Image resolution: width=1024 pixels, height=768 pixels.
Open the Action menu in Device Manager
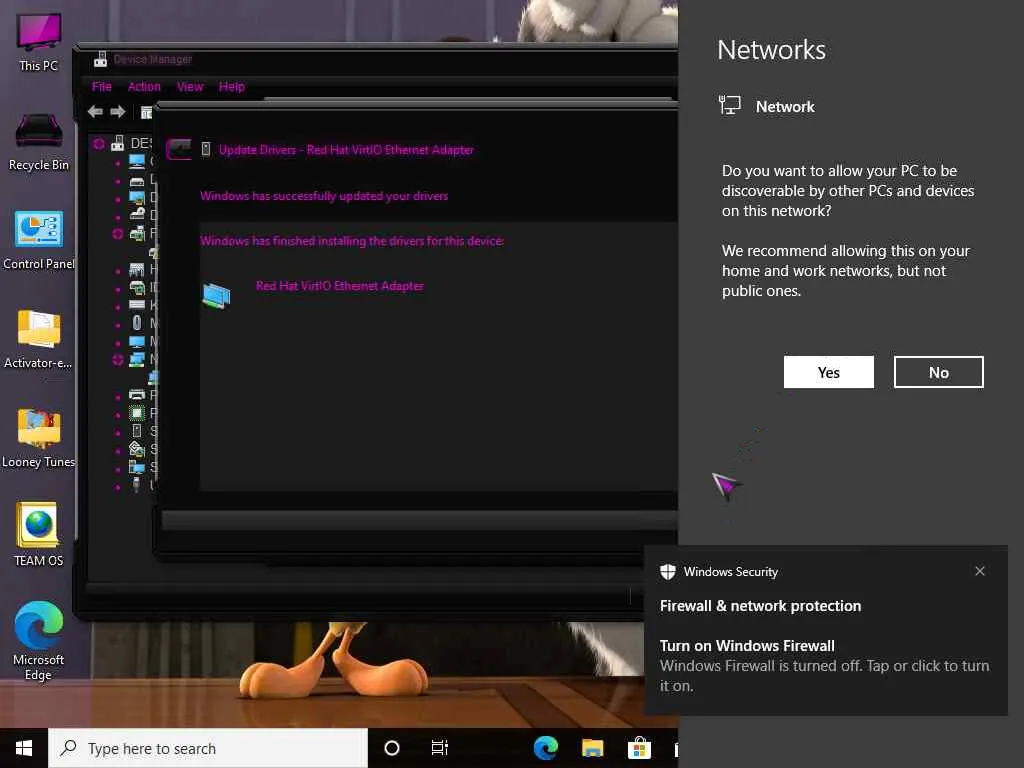point(144,87)
